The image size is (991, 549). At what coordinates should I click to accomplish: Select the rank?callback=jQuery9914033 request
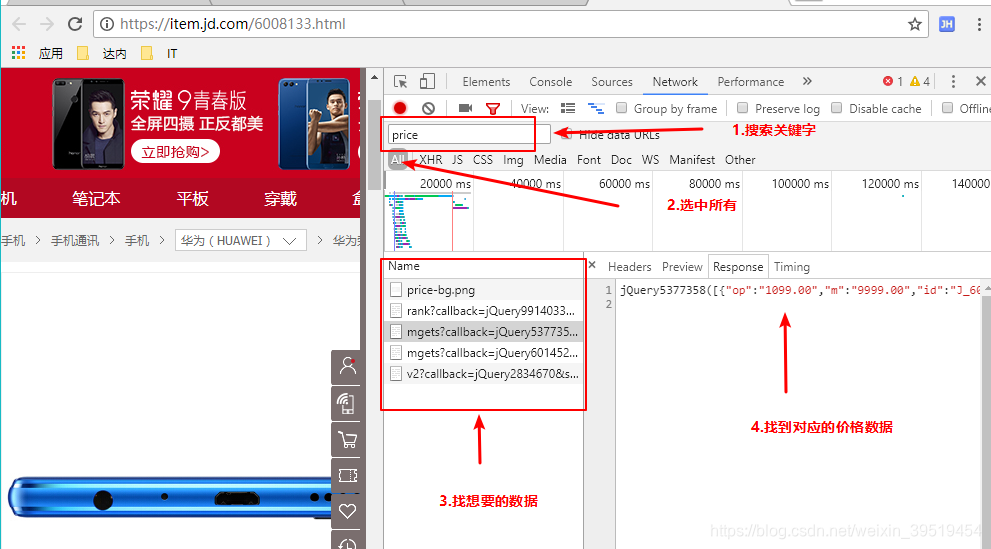[483, 311]
